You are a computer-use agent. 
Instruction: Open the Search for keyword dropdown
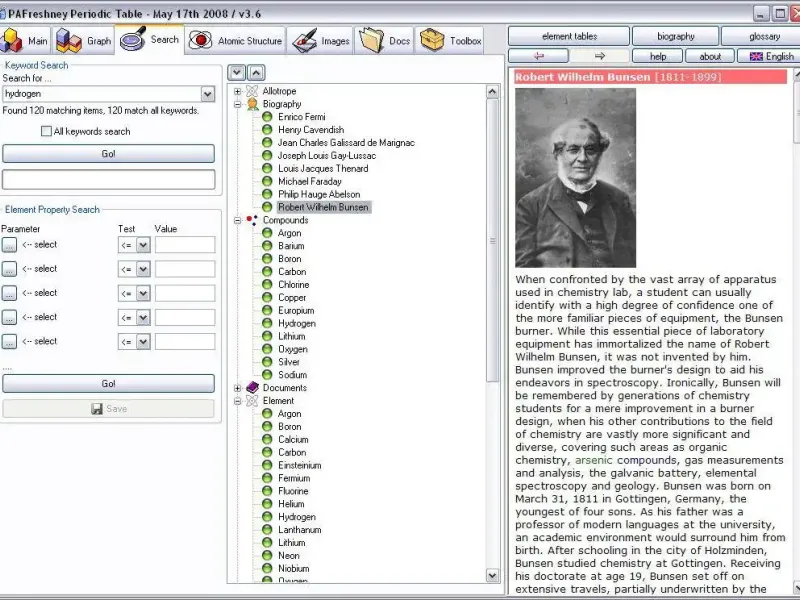(x=208, y=94)
